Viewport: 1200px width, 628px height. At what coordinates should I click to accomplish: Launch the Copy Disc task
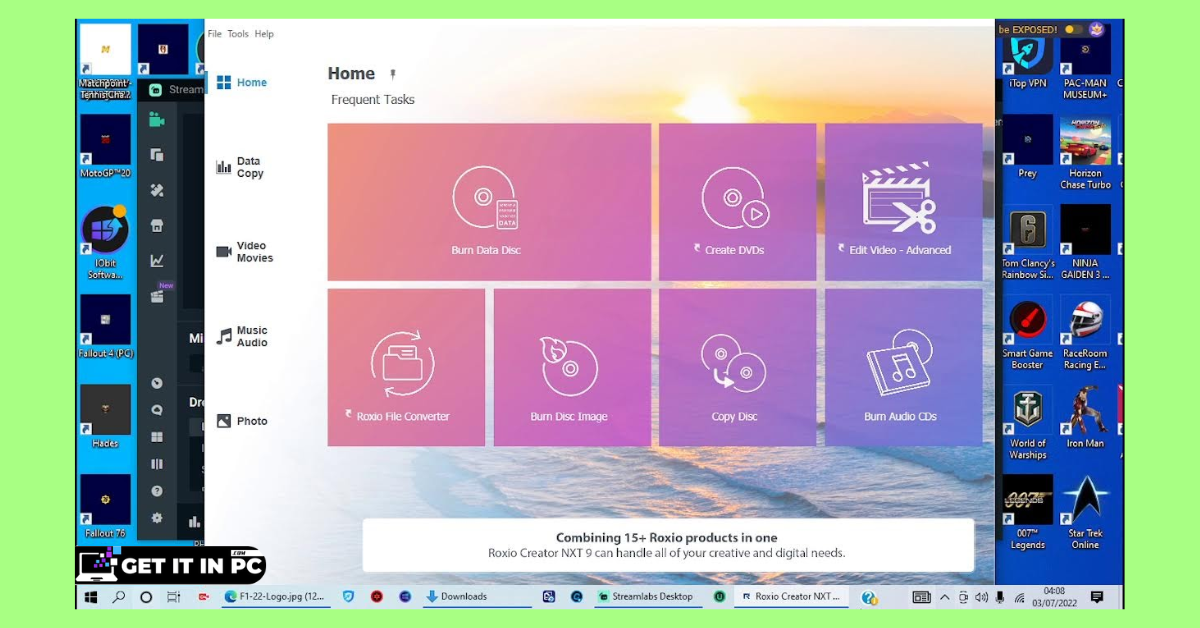click(x=737, y=367)
